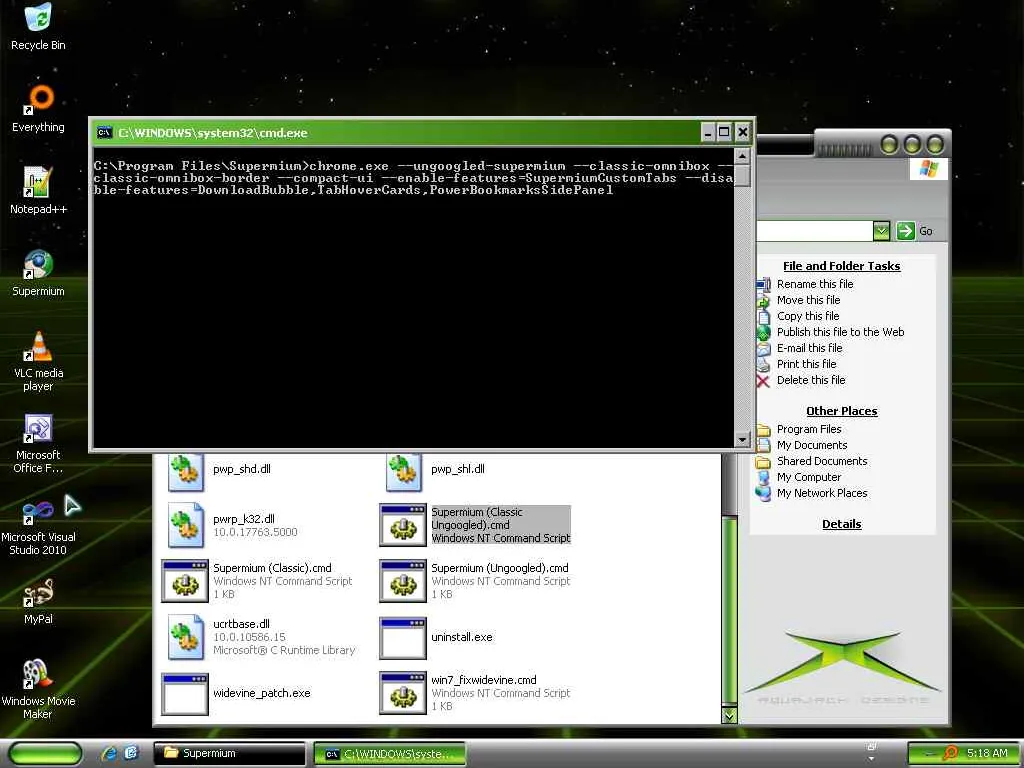Image resolution: width=1024 pixels, height=768 pixels.
Task: Go to Shared Documents in Other Places
Action: pyautogui.click(x=822, y=461)
